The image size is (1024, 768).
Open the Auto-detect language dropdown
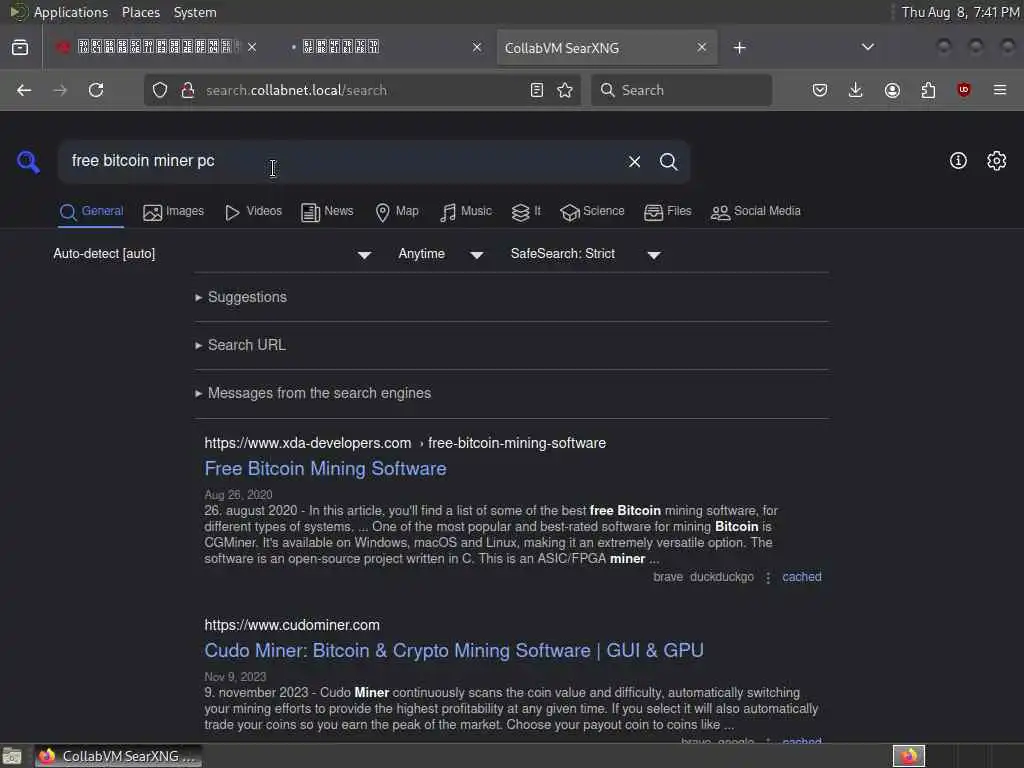pos(212,254)
